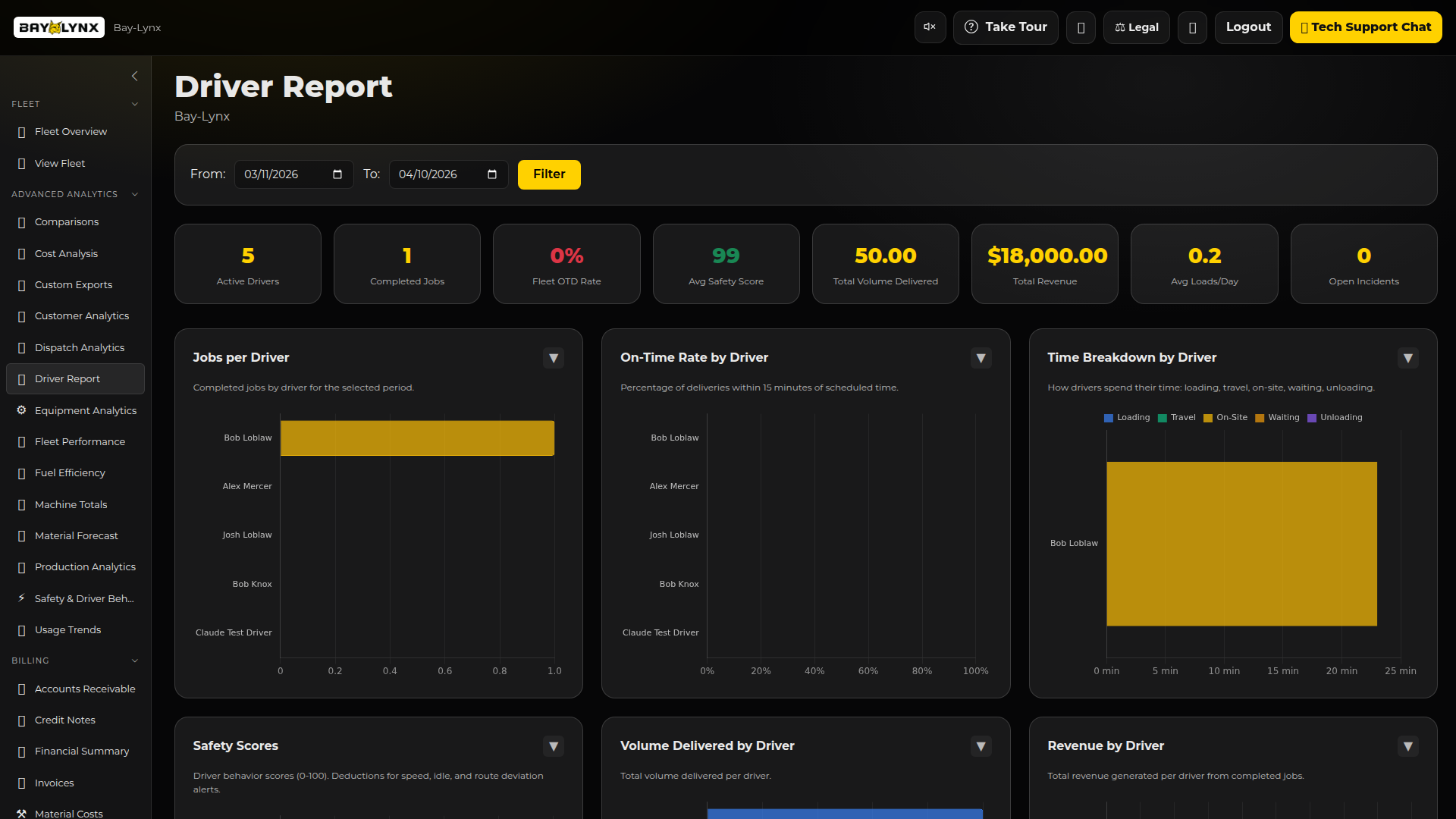Viewport: 1456px width, 819px height.
Task: Collapse the Advanced Analytics section
Action: click(135, 194)
